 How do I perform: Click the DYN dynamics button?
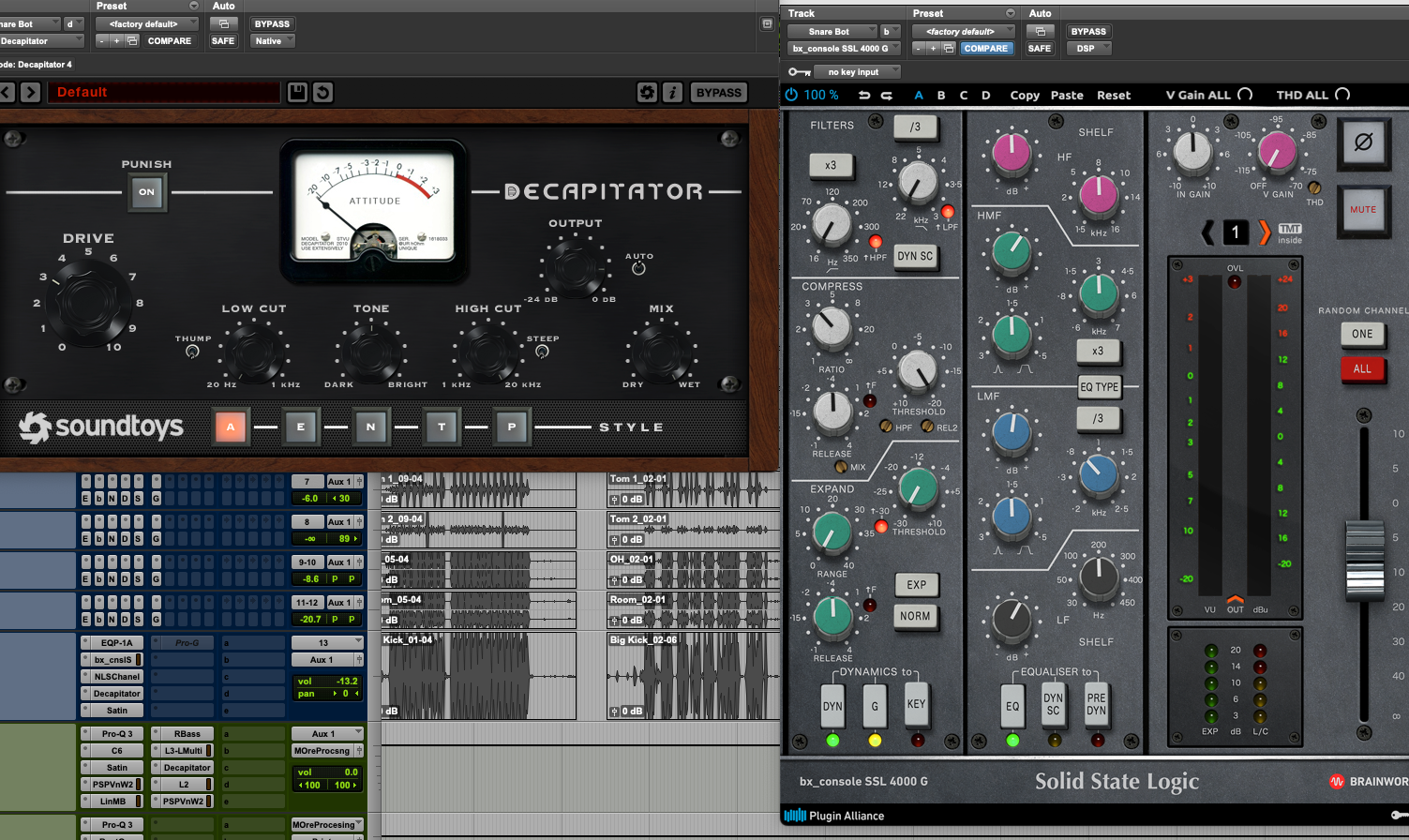click(832, 706)
